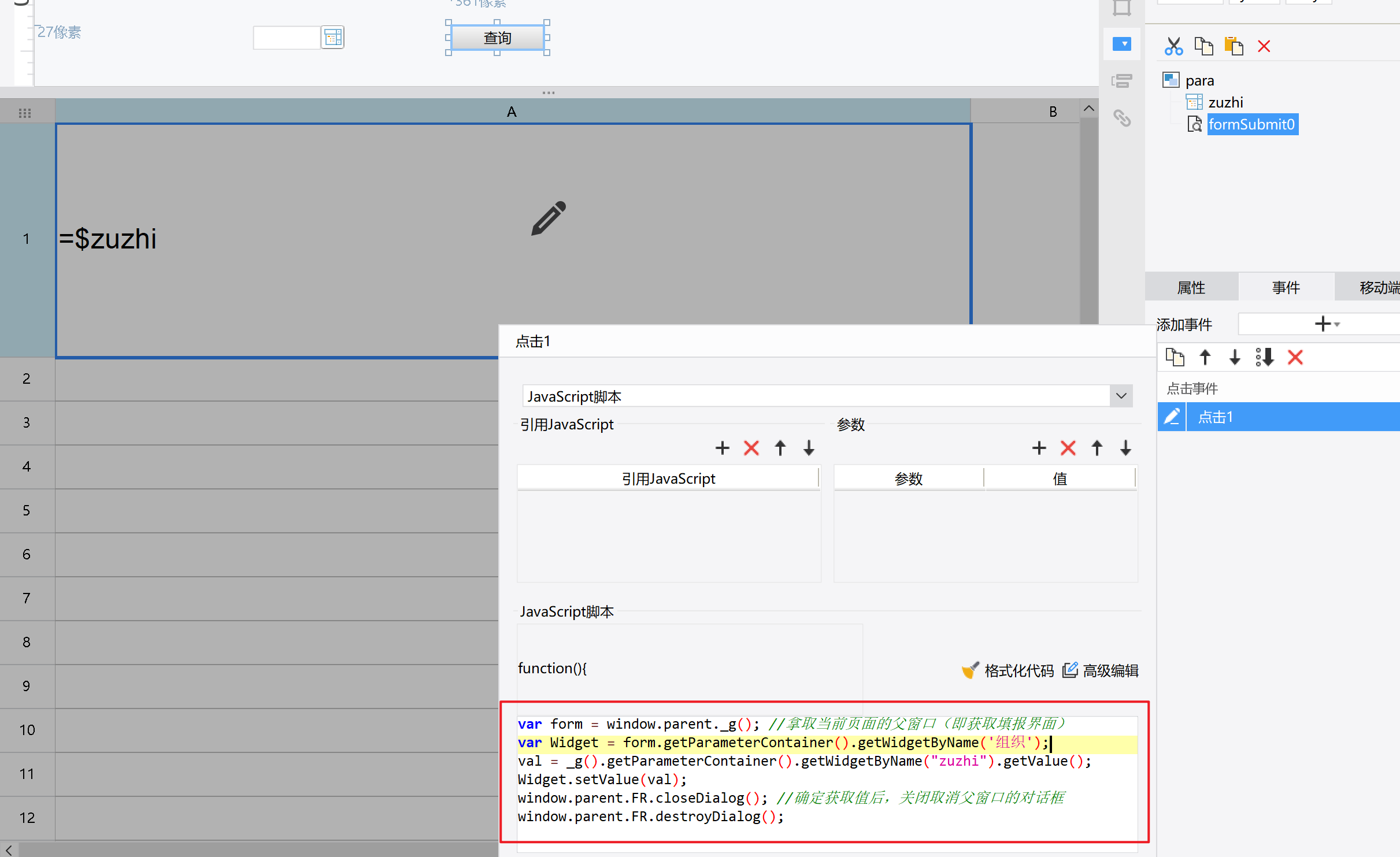The height and width of the screenshot is (857, 1400).
Task: Click the 引用JavaScript column header
Action: [x=668, y=478]
